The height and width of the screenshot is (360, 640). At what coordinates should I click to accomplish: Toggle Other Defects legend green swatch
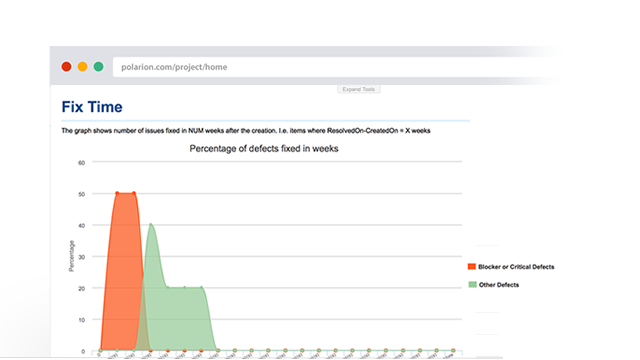pos(472,284)
